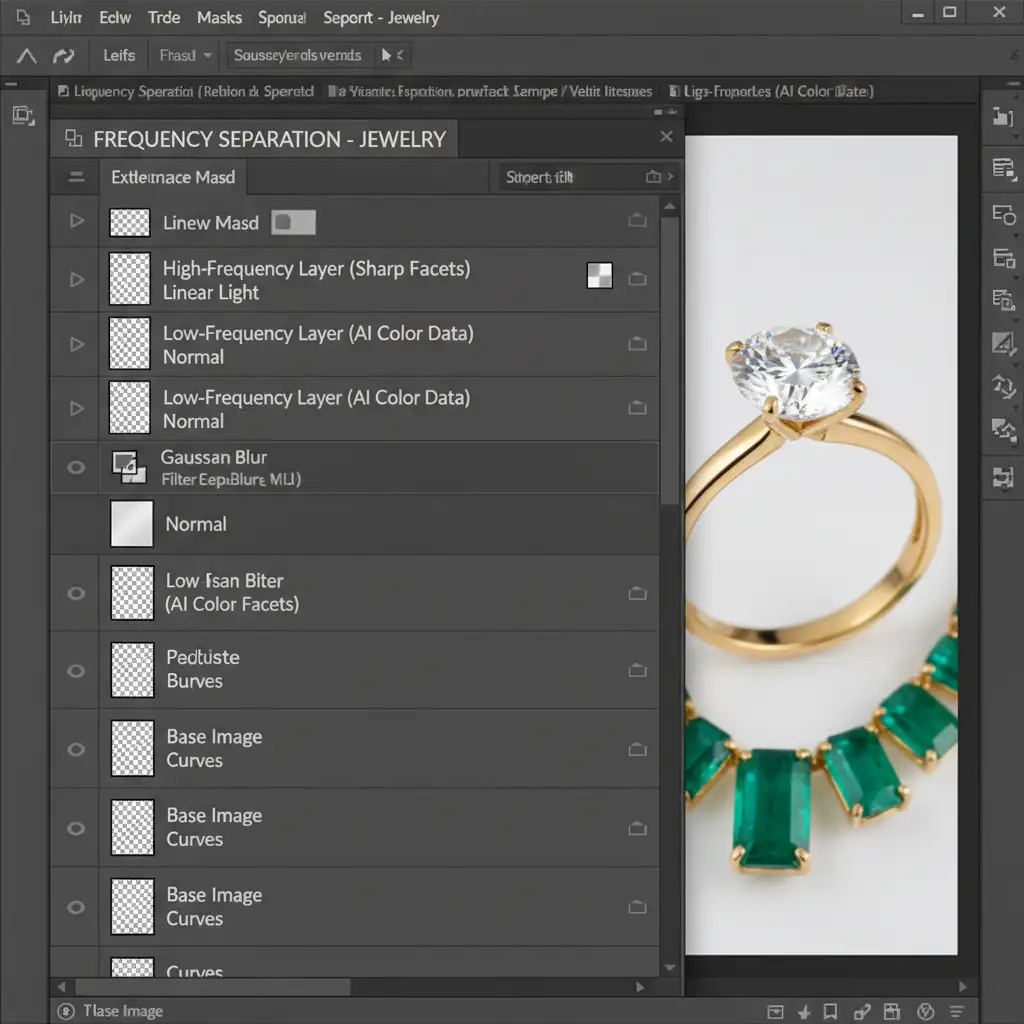Click the bottom icon in the right sidebar
The height and width of the screenshot is (1024, 1024).
click(1002, 477)
